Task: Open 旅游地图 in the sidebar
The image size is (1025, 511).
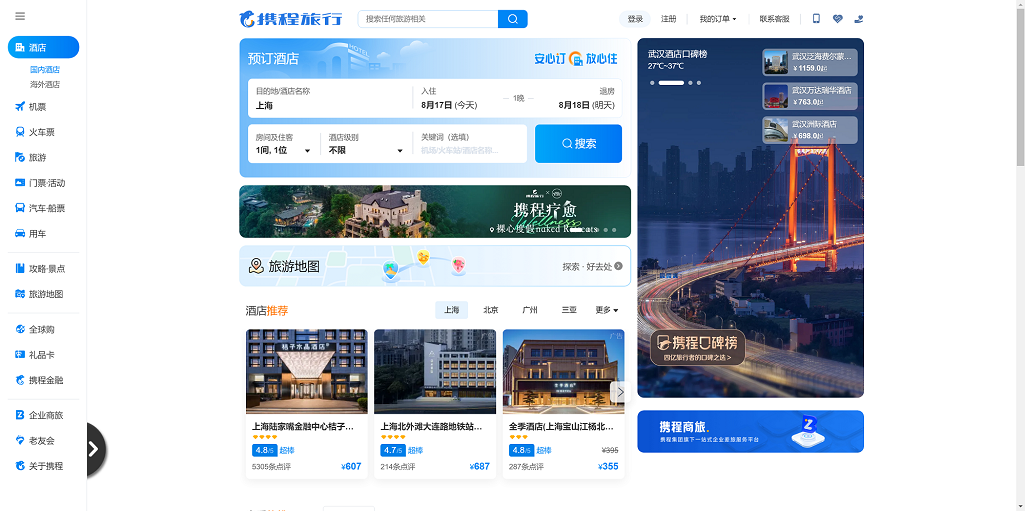Action: 43,294
